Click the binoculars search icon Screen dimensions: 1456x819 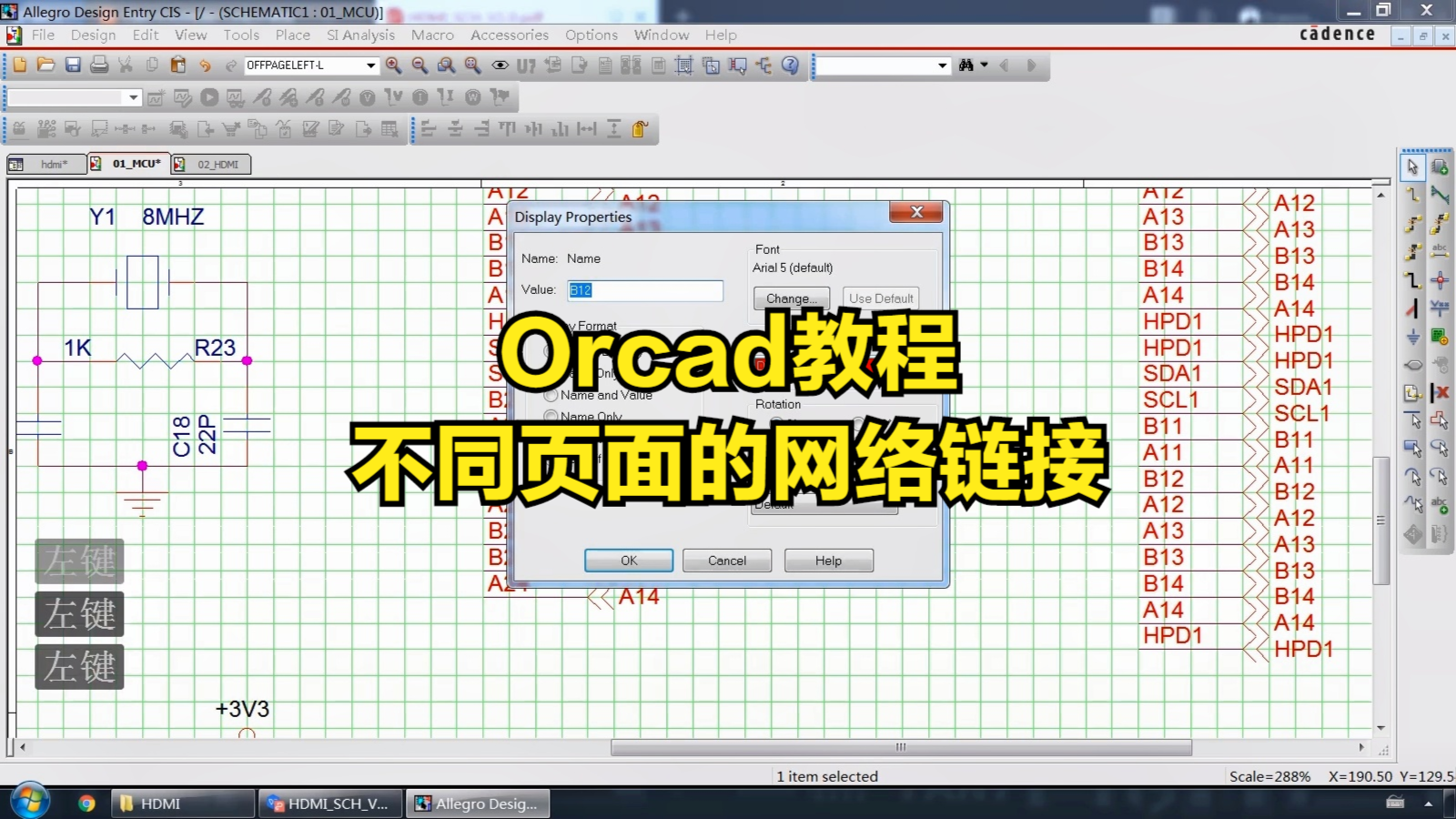pyautogui.click(x=966, y=66)
